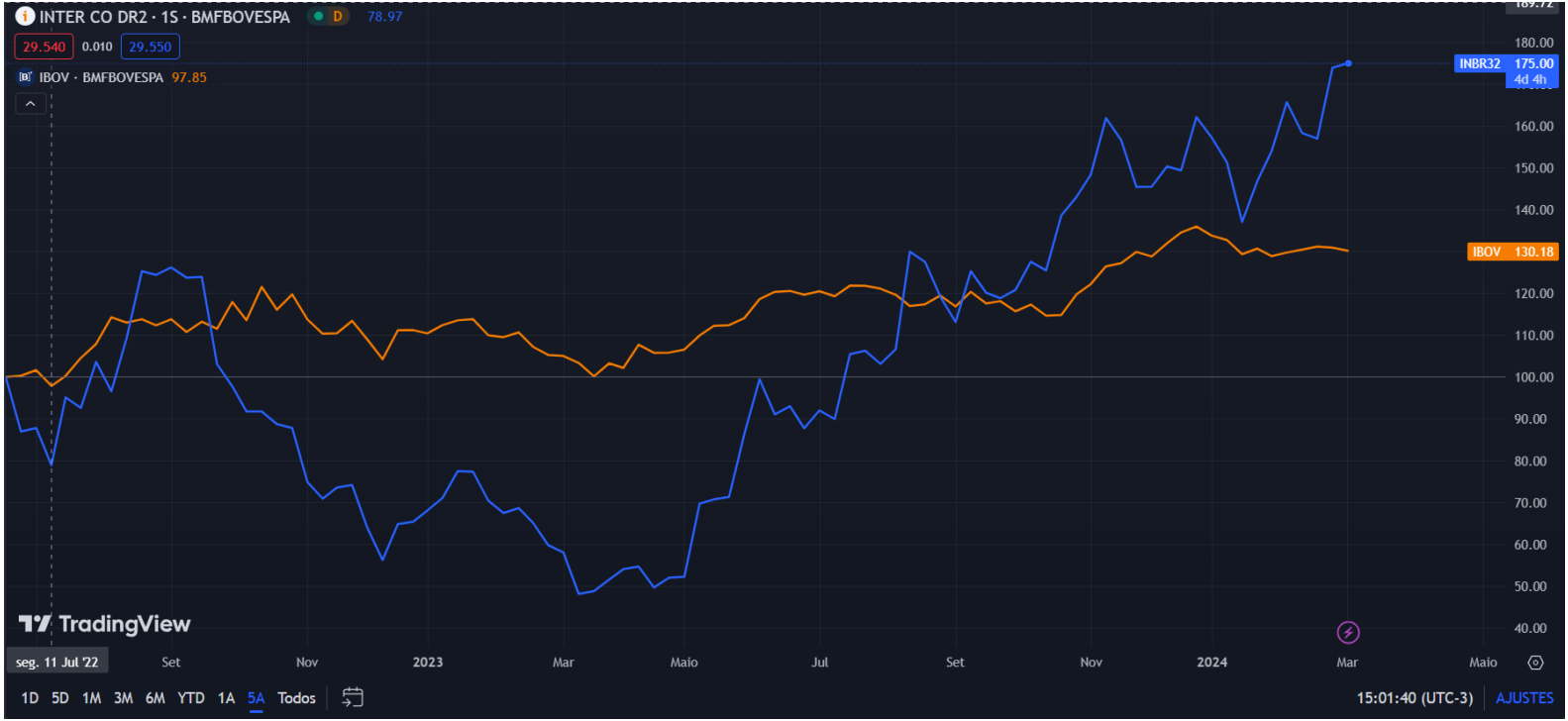Viewport: 1568px width, 721px height.
Task: Open the go-to-date calendar icon
Action: coord(353,698)
